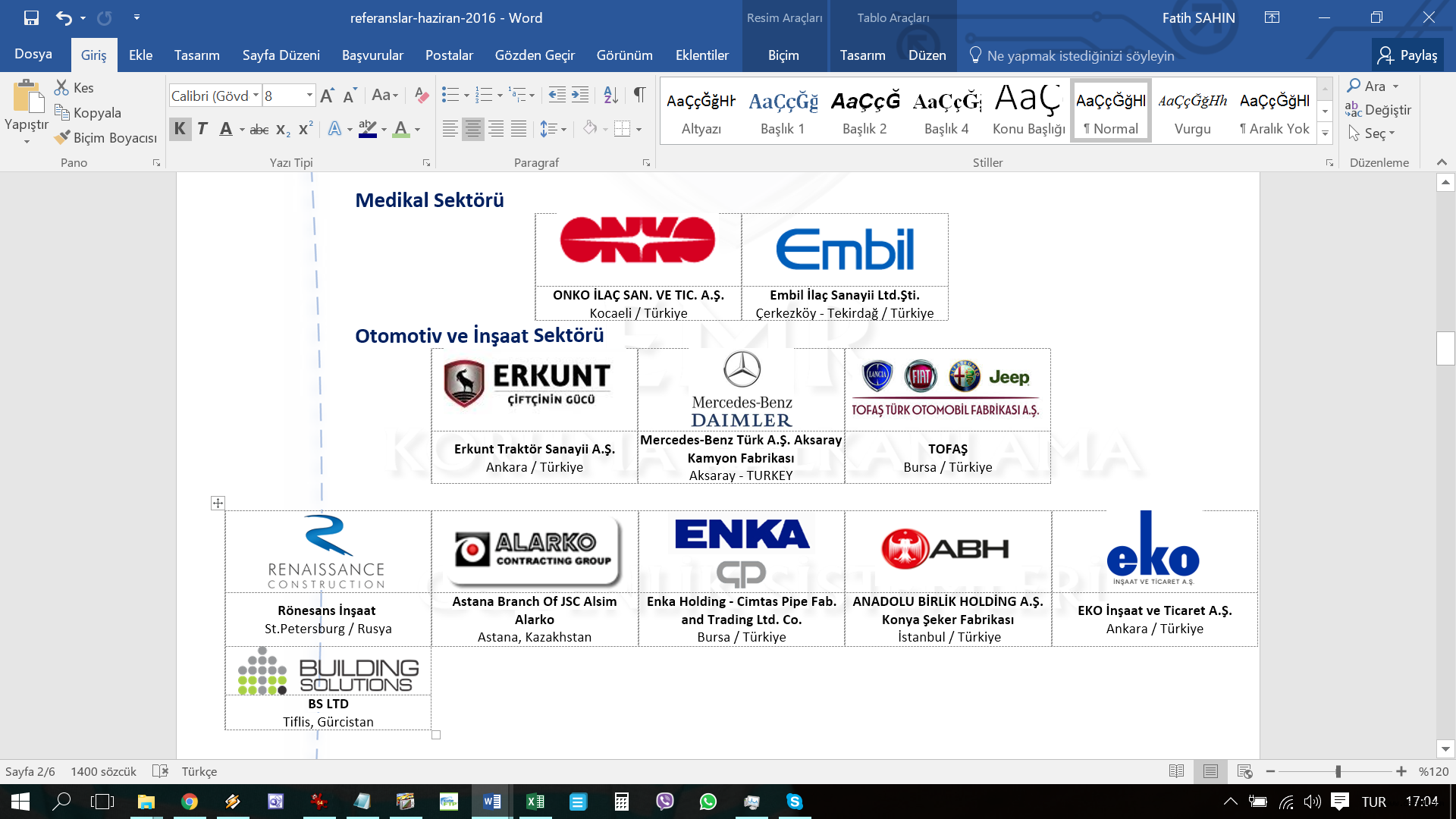Toggle bold formatting (K)

(180, 130)
